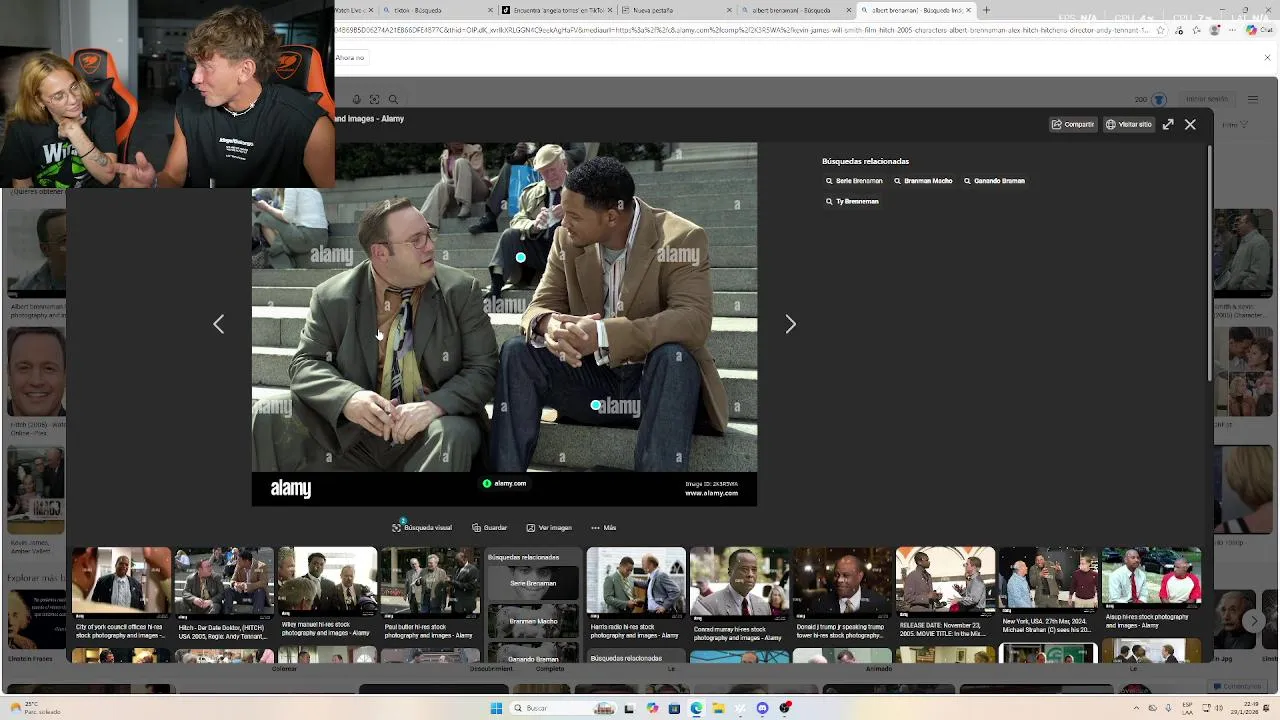Open Discord from the taskbar

pyautogui.click(x=762, y=708)
